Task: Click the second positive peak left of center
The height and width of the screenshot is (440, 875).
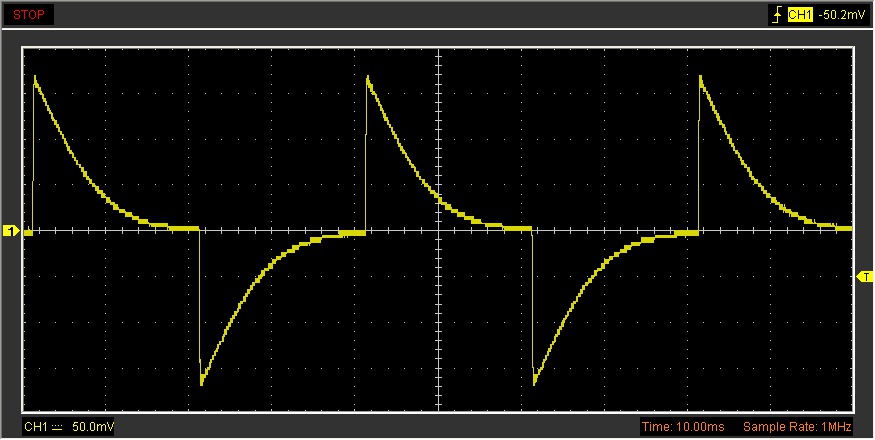Action: pyautogui.click(x=368, y=77)
